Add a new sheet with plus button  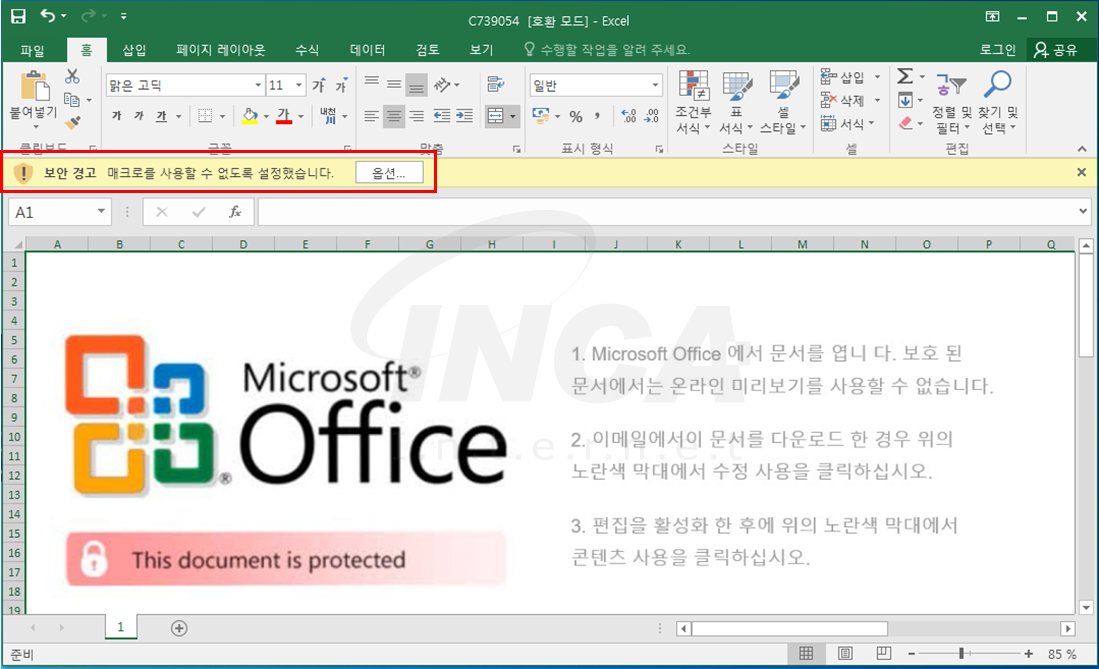click(x=179, y=628)
